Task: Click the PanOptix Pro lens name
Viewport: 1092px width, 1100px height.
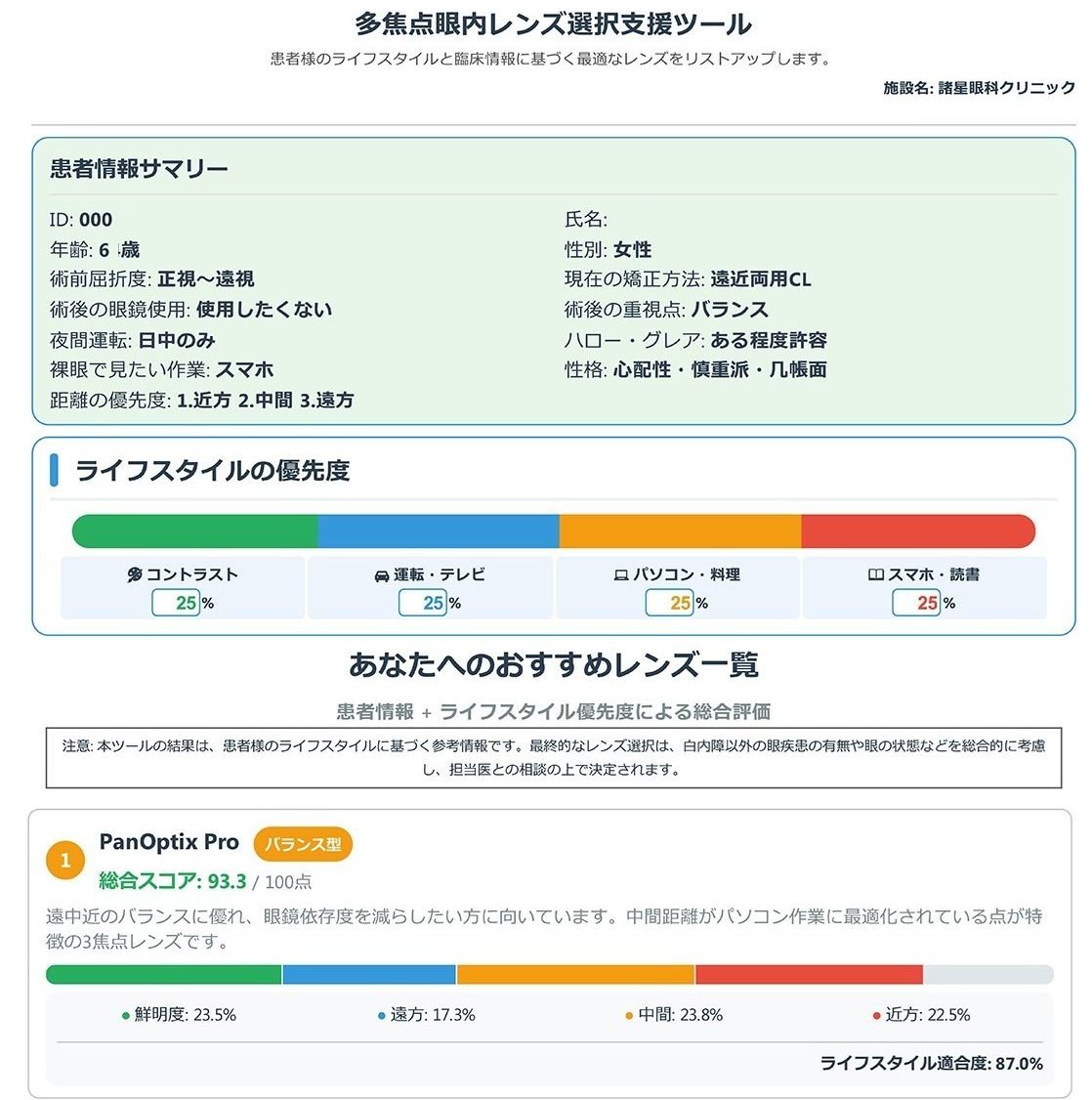Action: point(168,842)
